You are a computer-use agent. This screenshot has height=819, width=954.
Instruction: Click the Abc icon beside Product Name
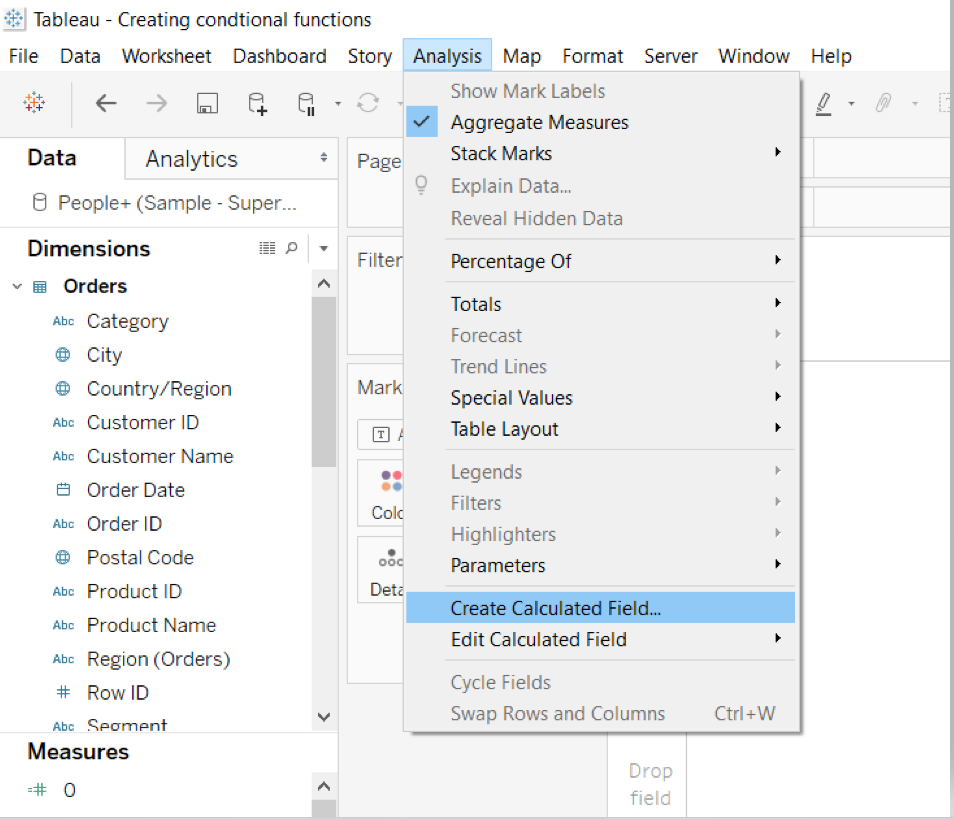tap(63, 626)
